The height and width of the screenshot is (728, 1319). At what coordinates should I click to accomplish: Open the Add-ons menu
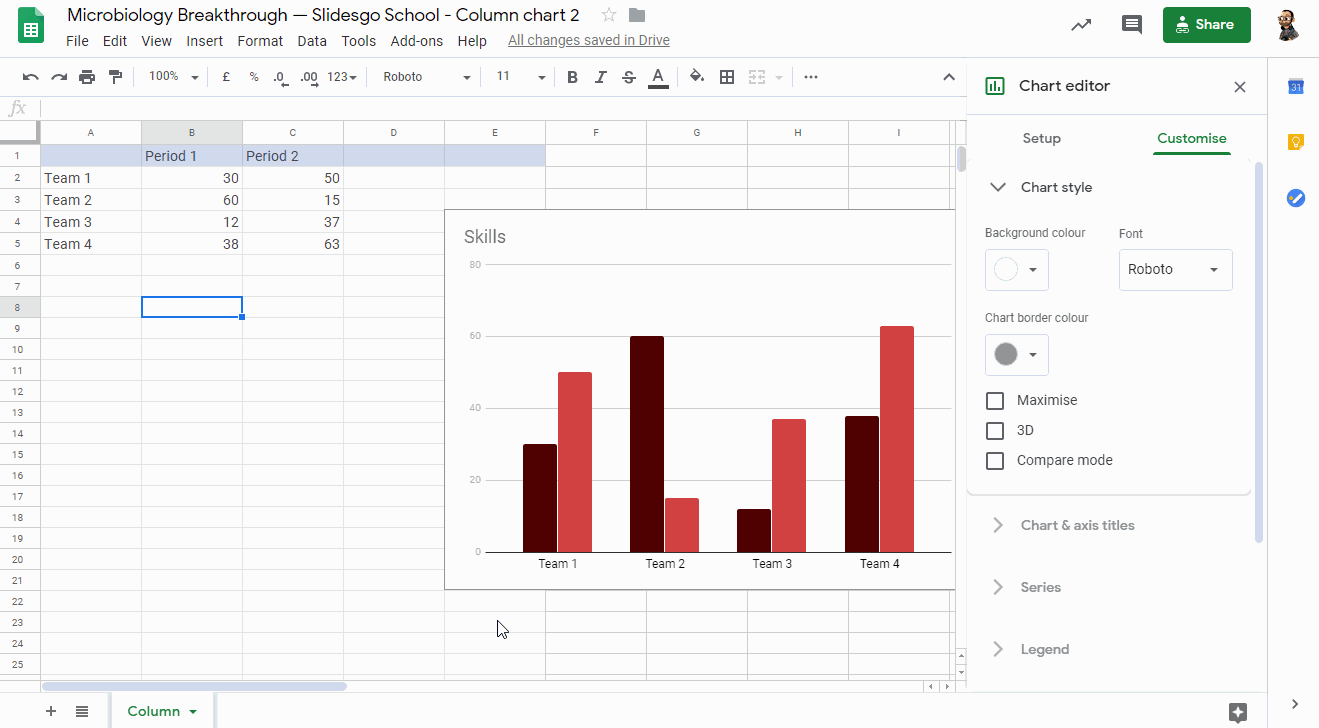click(x=417, y=41)
